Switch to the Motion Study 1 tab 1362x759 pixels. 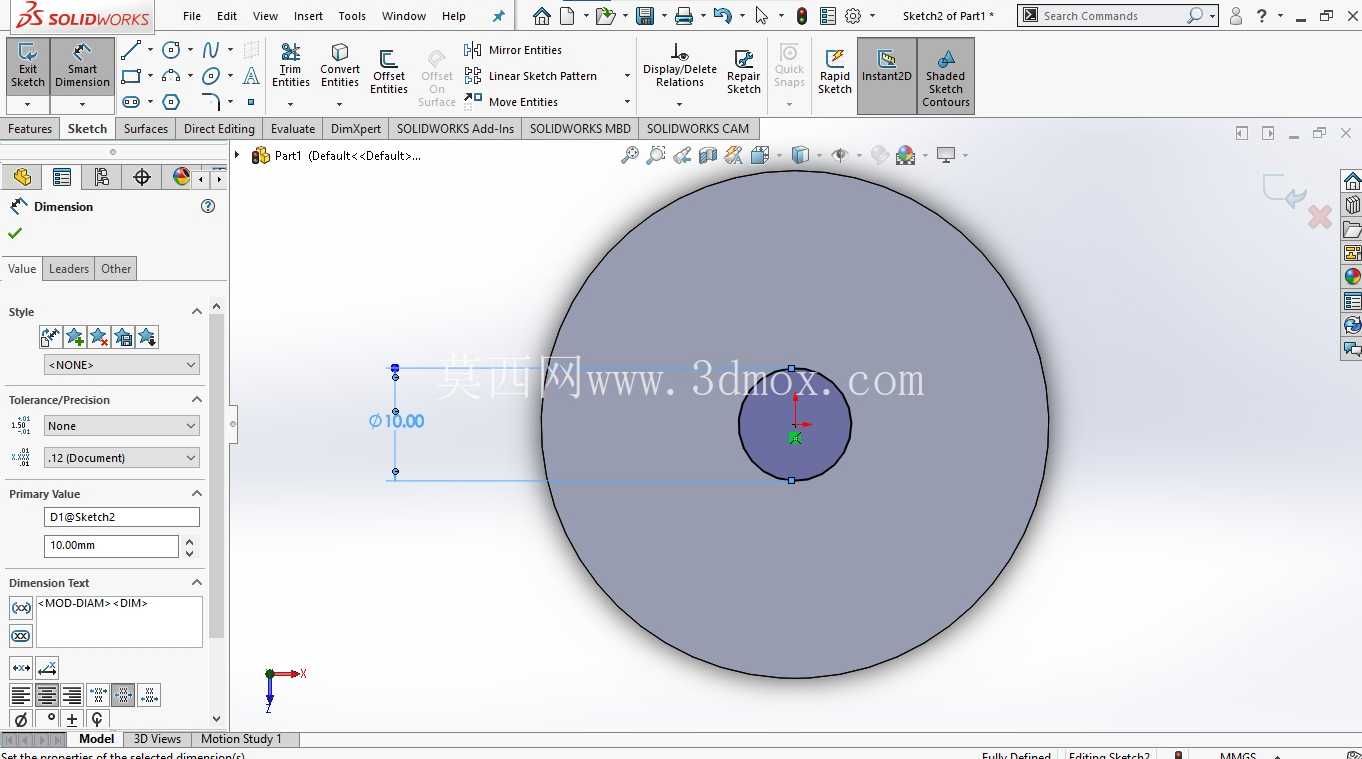[x=241, y=739]
